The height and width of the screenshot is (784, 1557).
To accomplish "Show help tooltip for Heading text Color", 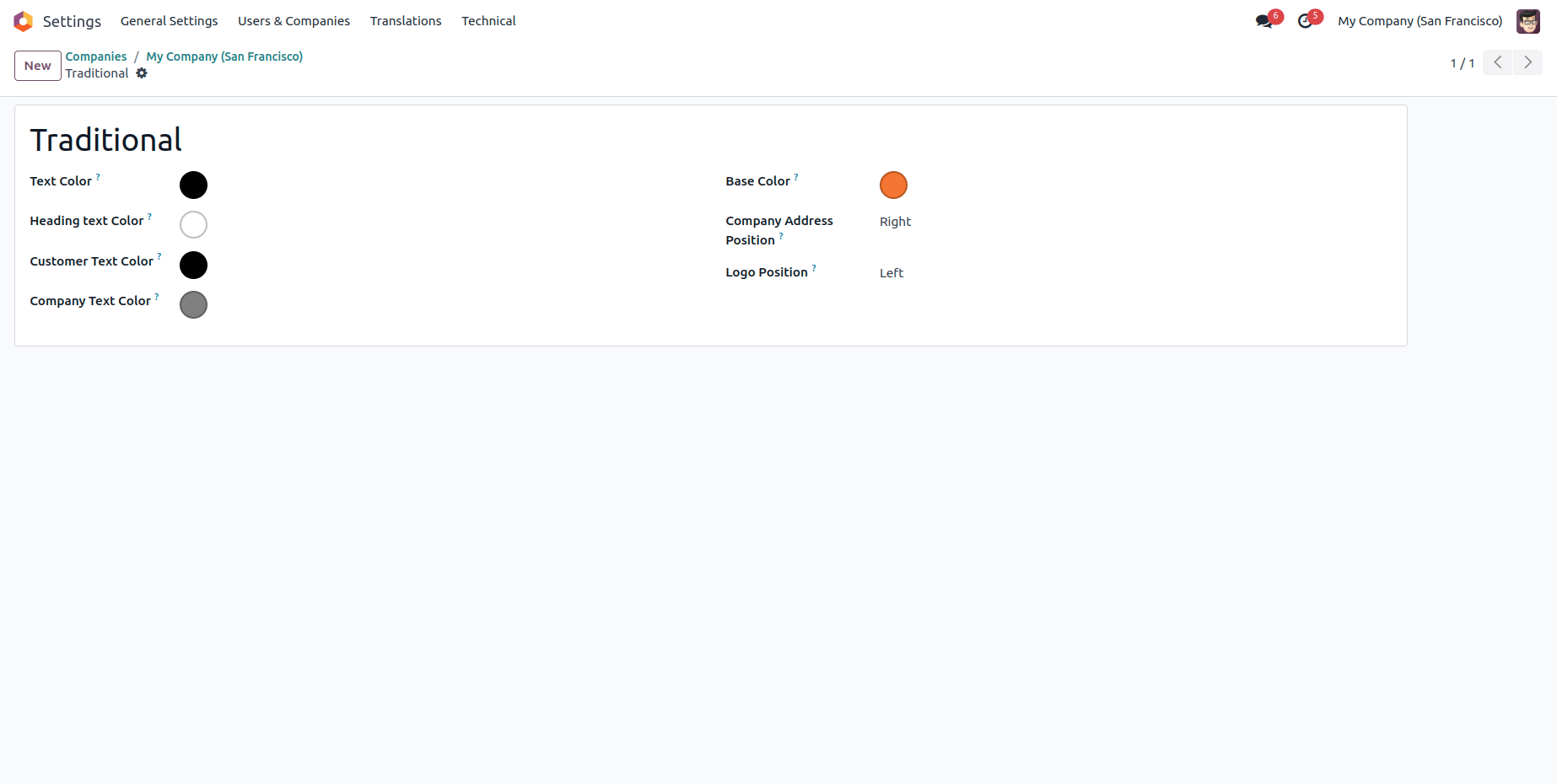I will point(150,217).
